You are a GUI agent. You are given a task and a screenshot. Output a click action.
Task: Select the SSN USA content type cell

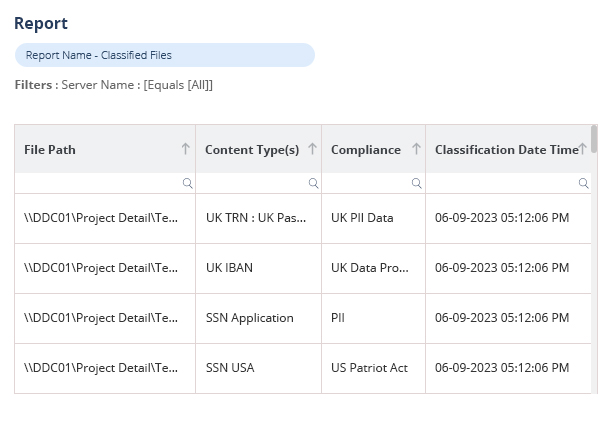click(x=230, y=368)
